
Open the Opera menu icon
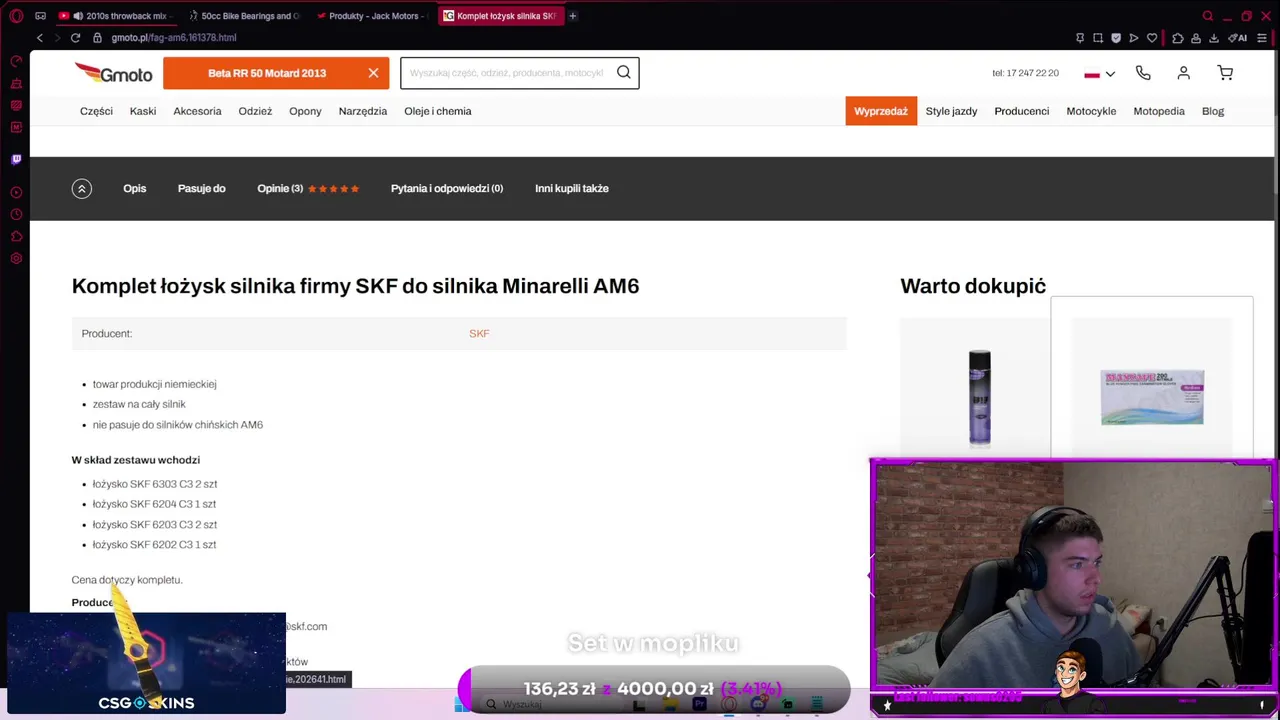tap(16, 16)
